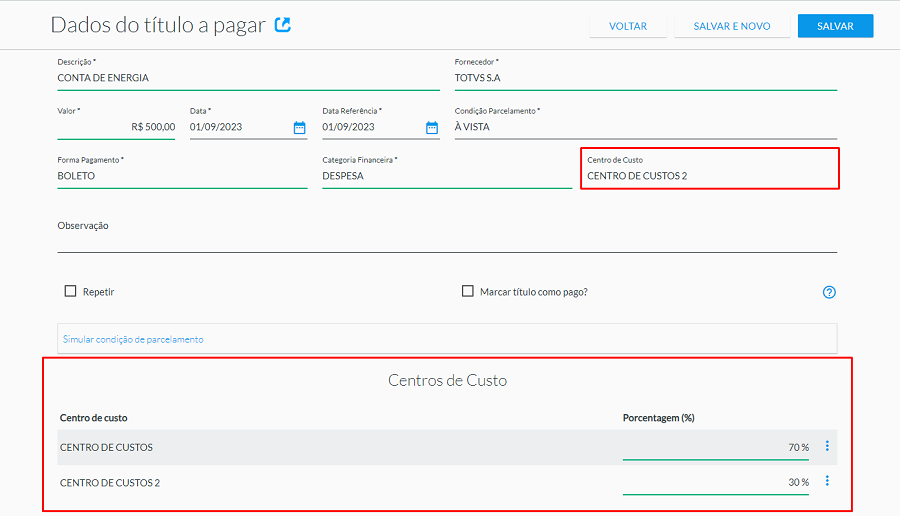Select the CENTRO DE CUSTOS table row

point(447,447)
